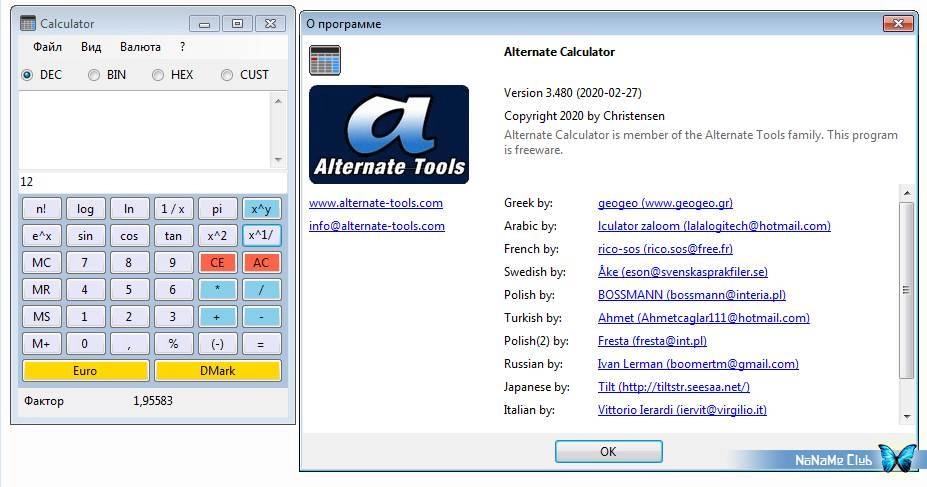Confirm the About dialog with OK
The width and height of the screenshot is (927, 487).
click(x=608, y=452)
